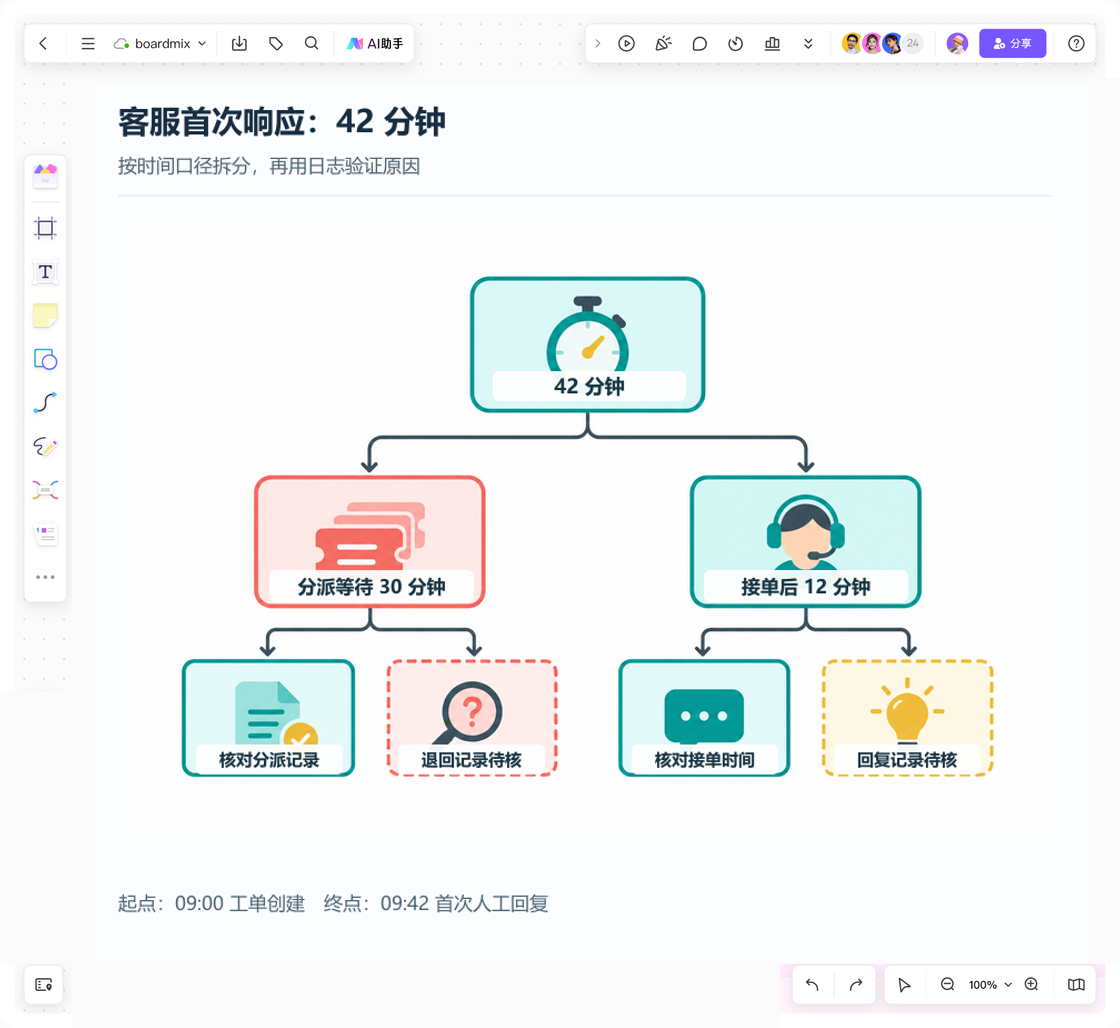Open the page list panel icon

click(x=44, y=985)
